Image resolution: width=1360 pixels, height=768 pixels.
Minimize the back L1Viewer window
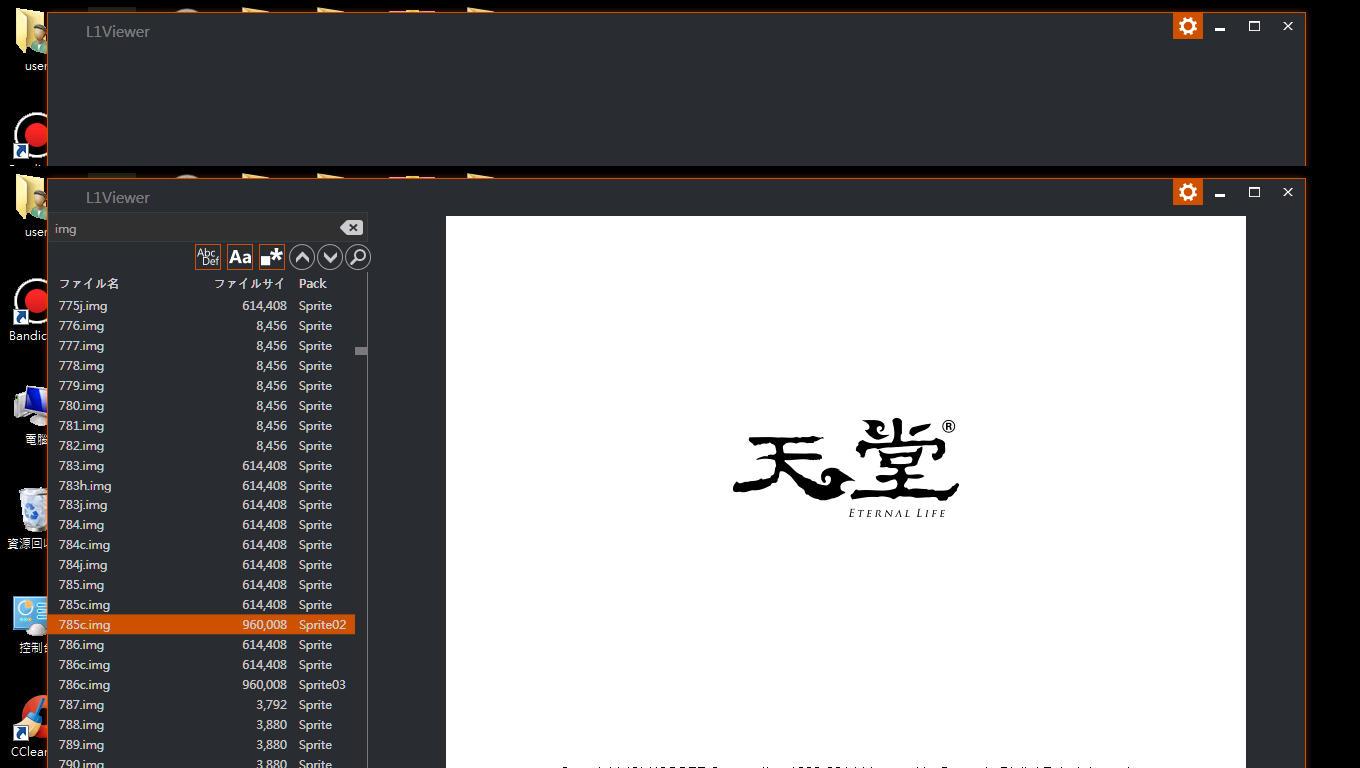[1220, 27]
